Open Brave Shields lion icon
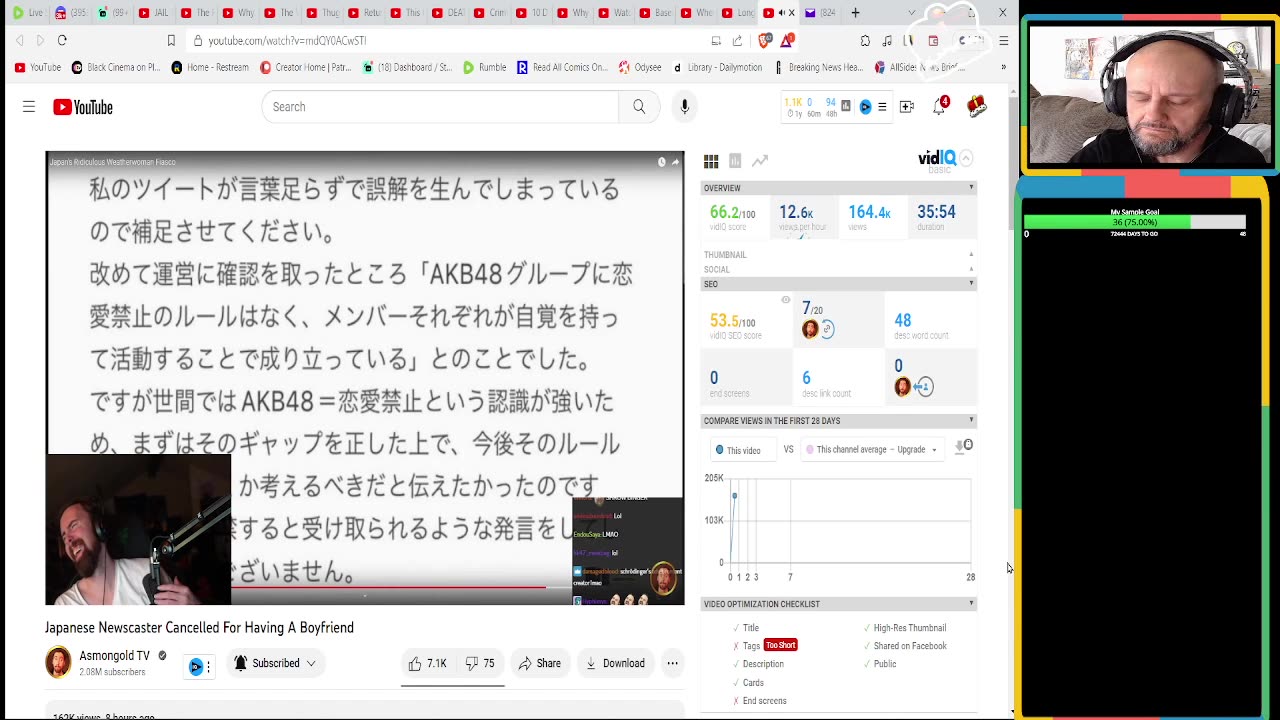This screenshot has height=720, width=1280. coord(765,40)
